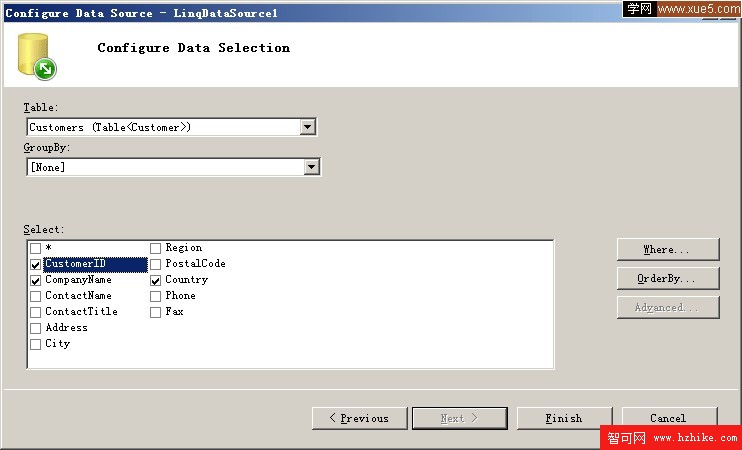The height and width of the screenshot is (450, 742).
Task: Check the ContactName checkbox
Action: click(x=35, y=297)
